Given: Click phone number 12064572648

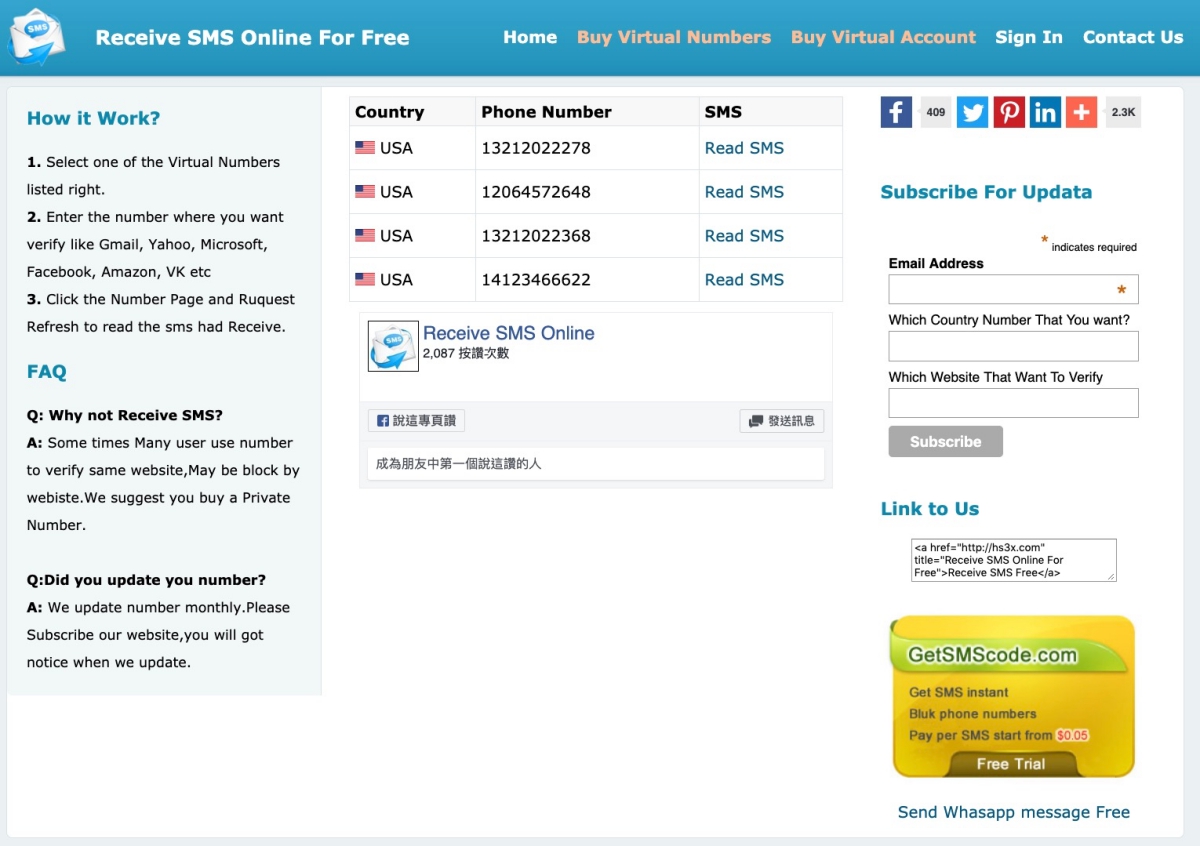Looking at the screenshot, I should point(536,192).
